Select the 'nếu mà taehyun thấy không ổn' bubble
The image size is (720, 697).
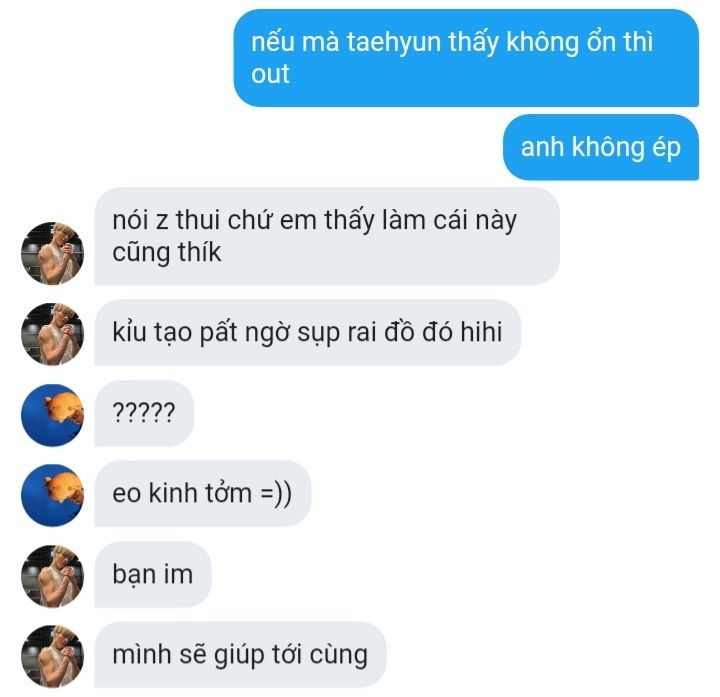(466, 58)
